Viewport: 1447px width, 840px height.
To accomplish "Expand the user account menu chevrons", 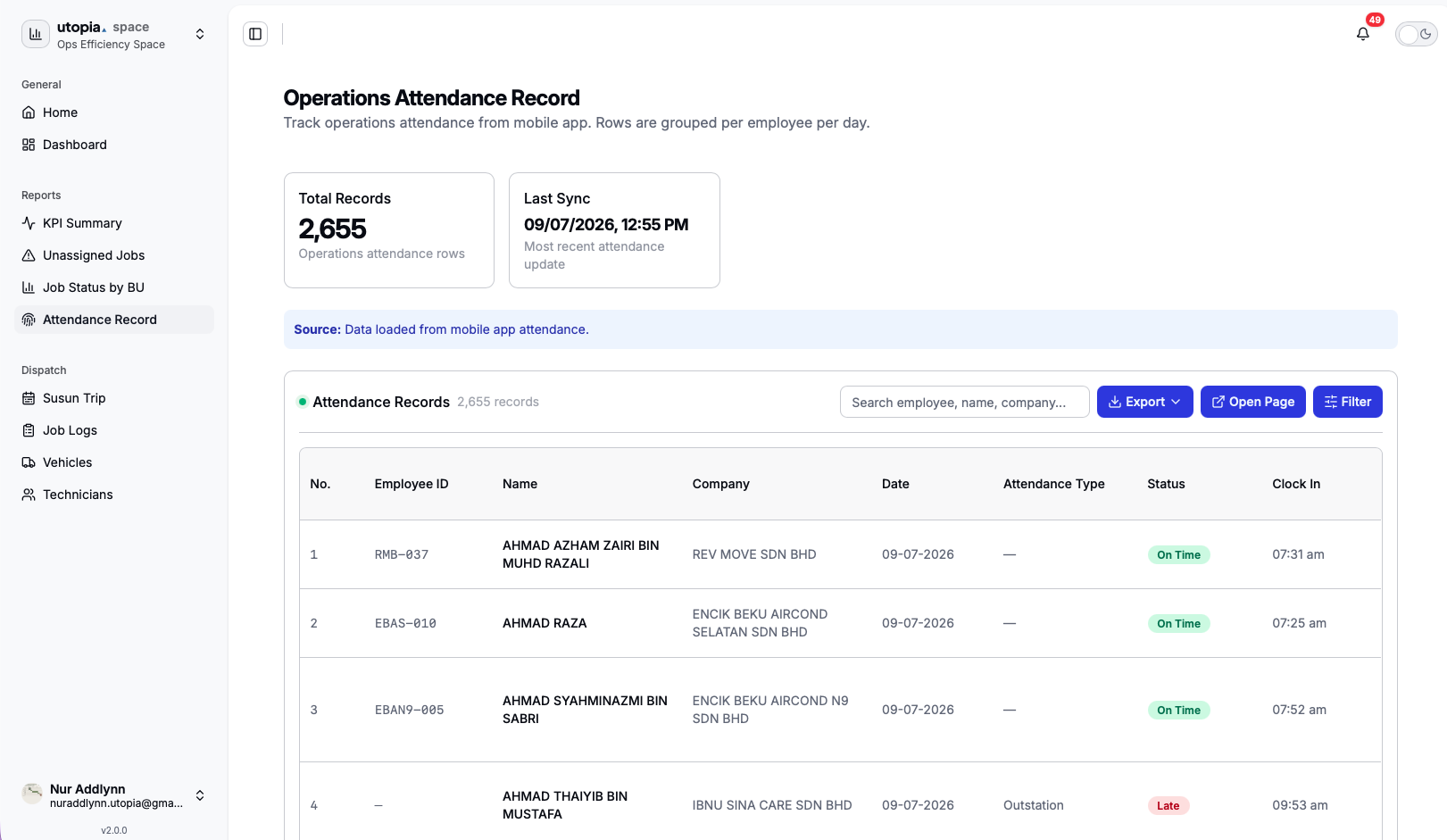I will tap(200, 795).
